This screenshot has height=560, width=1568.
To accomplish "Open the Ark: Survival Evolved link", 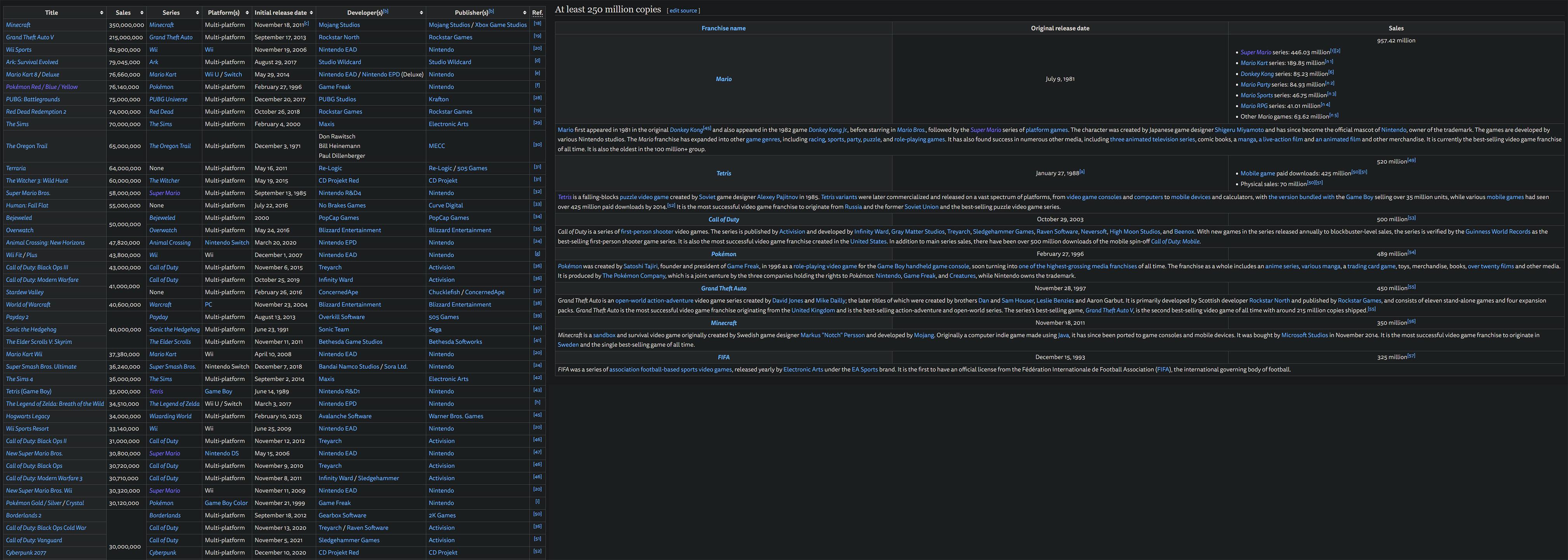I will pyautogui.click(x=32, y=62).
